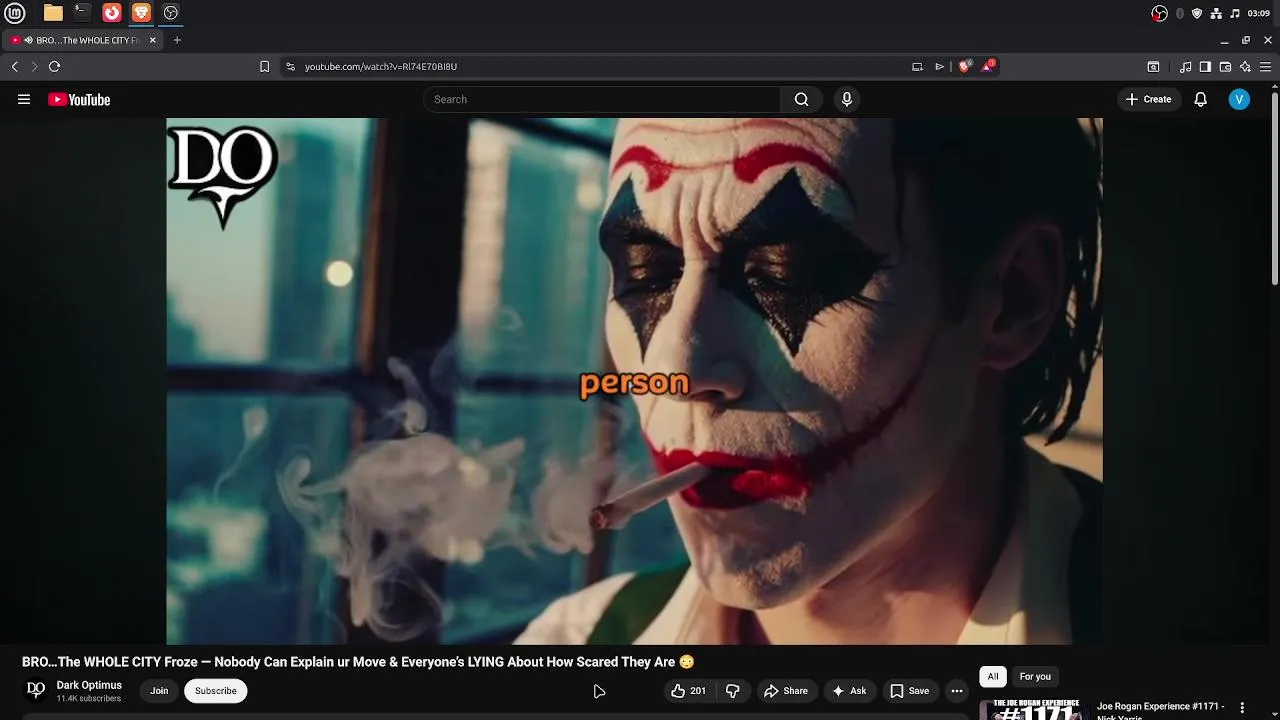Bookmark this page with bookmark icon
The width and height of the screenshot is (1280, 720).
[264, 67]
